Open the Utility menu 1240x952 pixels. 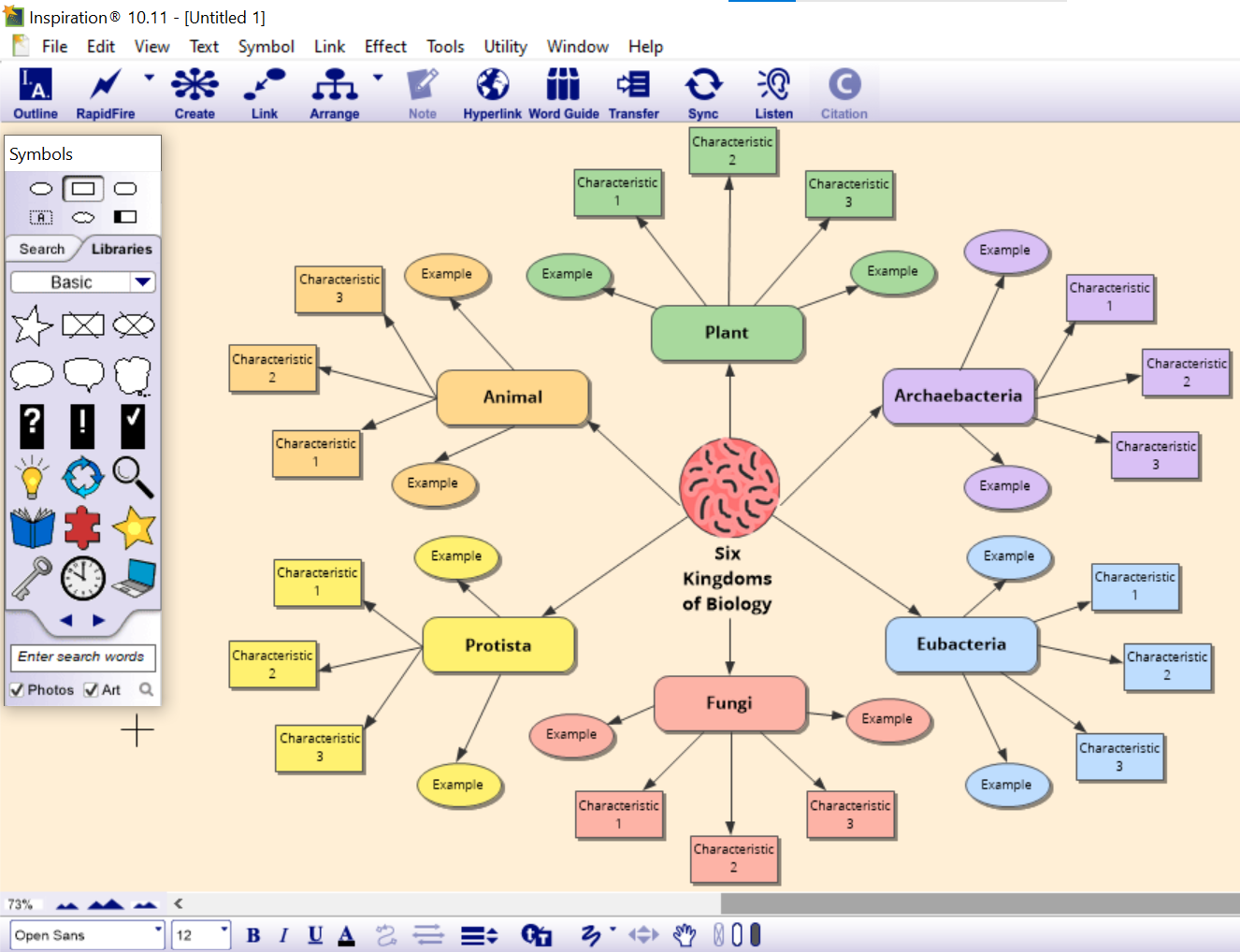click(505, 47)
